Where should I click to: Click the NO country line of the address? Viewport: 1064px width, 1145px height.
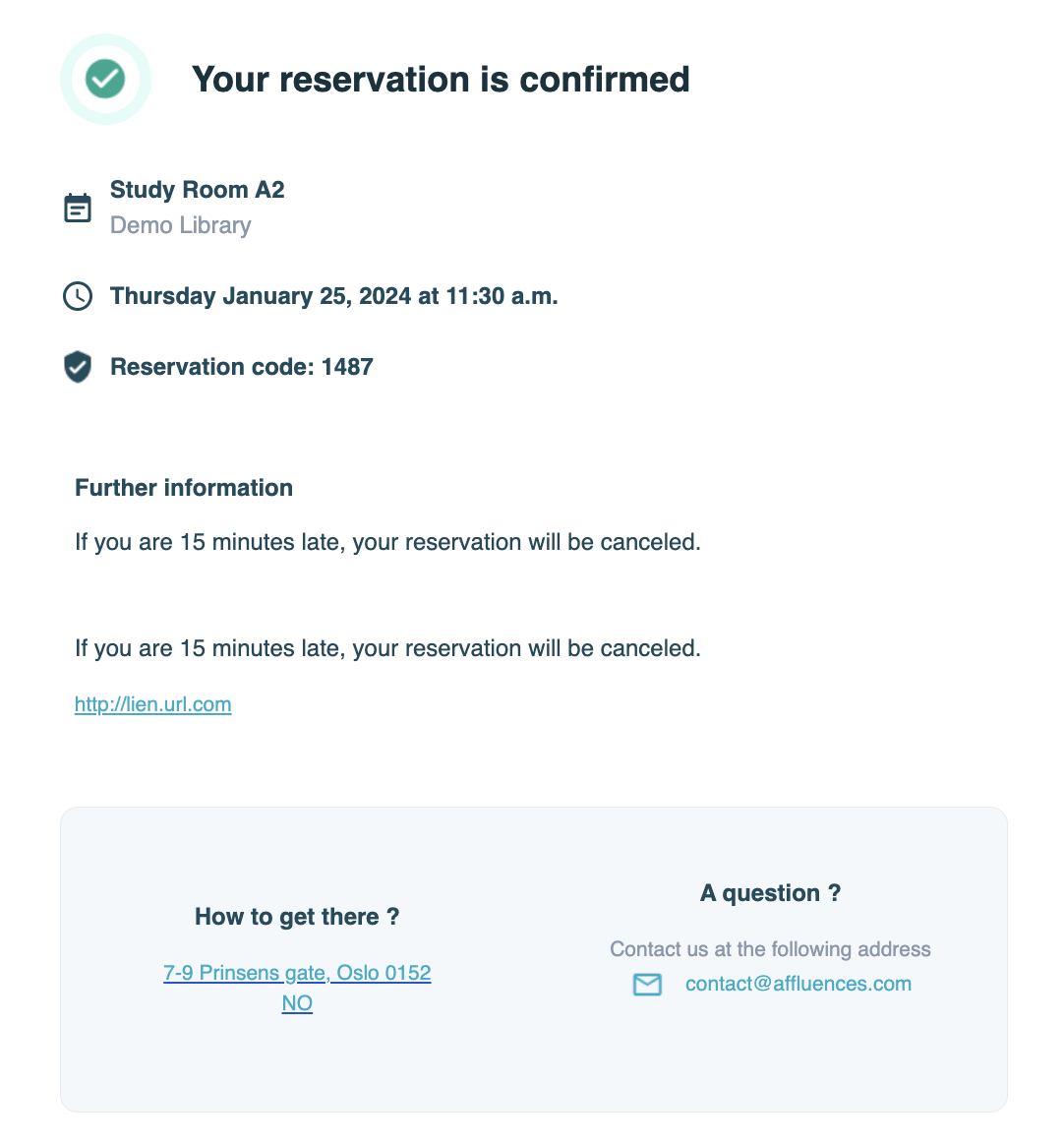click(x=297, y=1003)
